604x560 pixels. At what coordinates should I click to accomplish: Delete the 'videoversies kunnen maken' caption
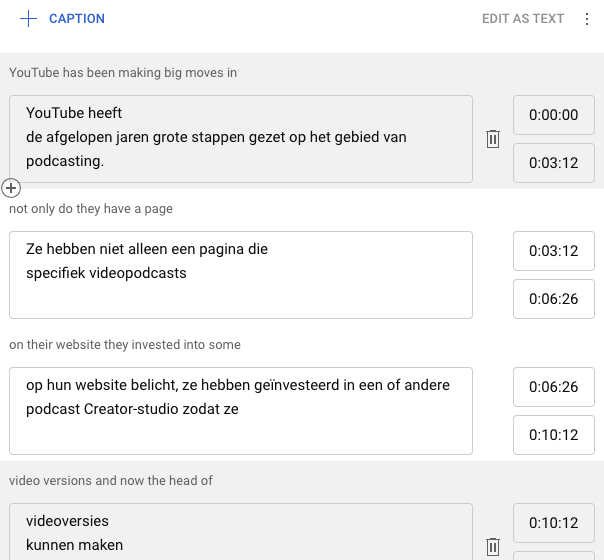493,547
